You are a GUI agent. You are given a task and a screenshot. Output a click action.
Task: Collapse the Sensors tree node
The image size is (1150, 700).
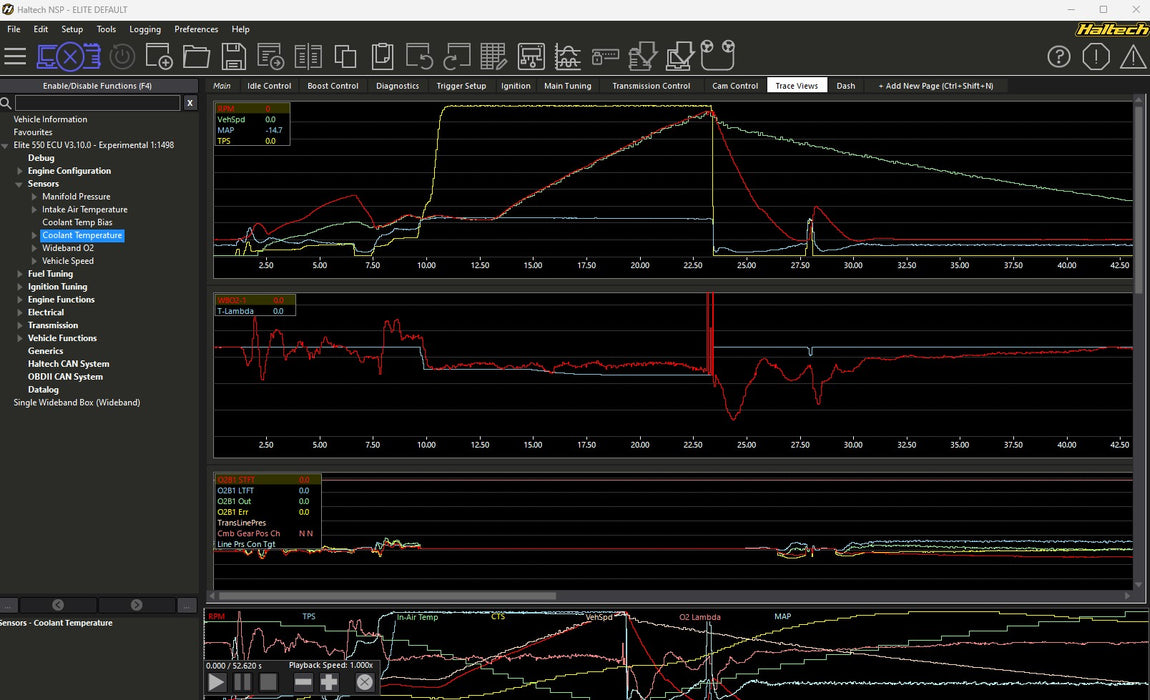[x=20, y=184]
